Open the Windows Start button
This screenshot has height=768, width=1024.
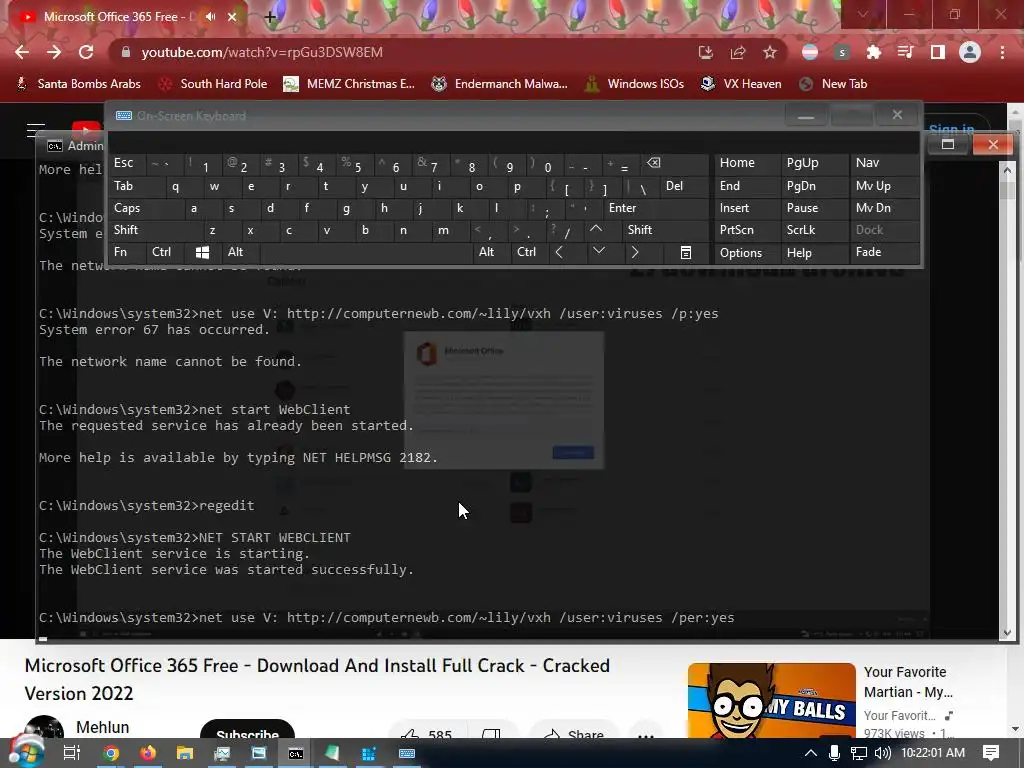[26, 753]
